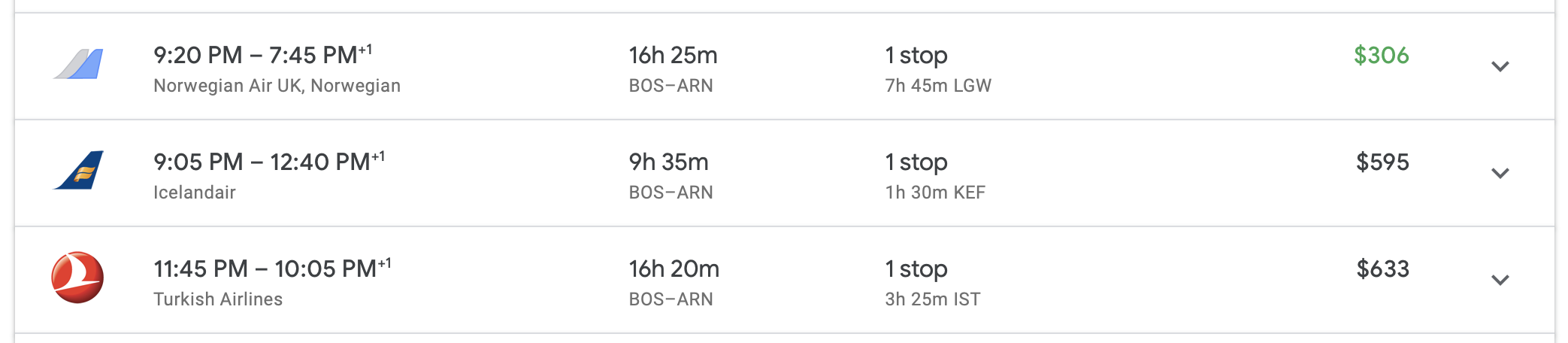1568x343 pixels.
Task: Expand the $595 Icelandair flight details
Action: click(x=1500, y=174)
